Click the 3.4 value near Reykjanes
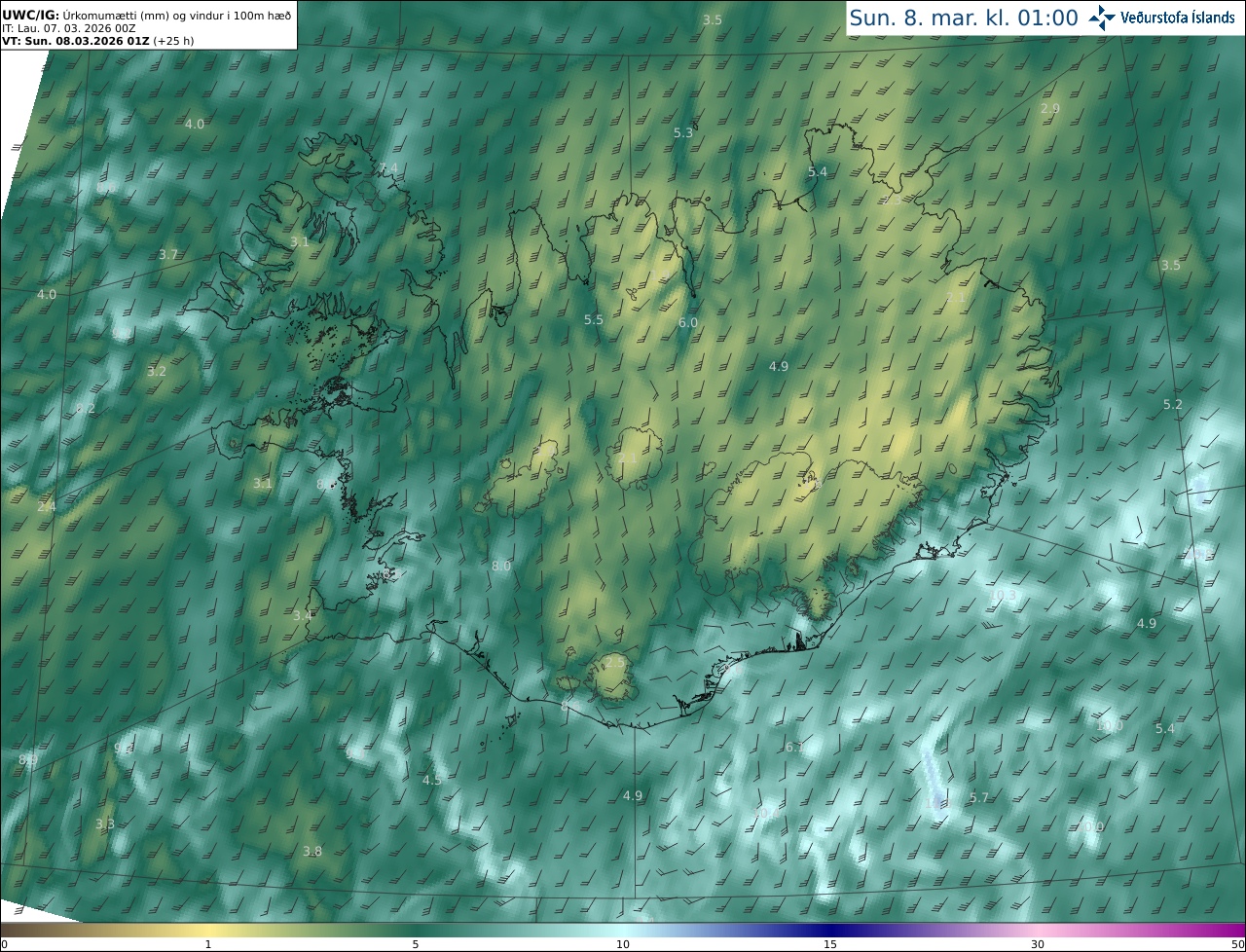Image resolution: width=1246 pixels, height=952 pixels. 303,615
